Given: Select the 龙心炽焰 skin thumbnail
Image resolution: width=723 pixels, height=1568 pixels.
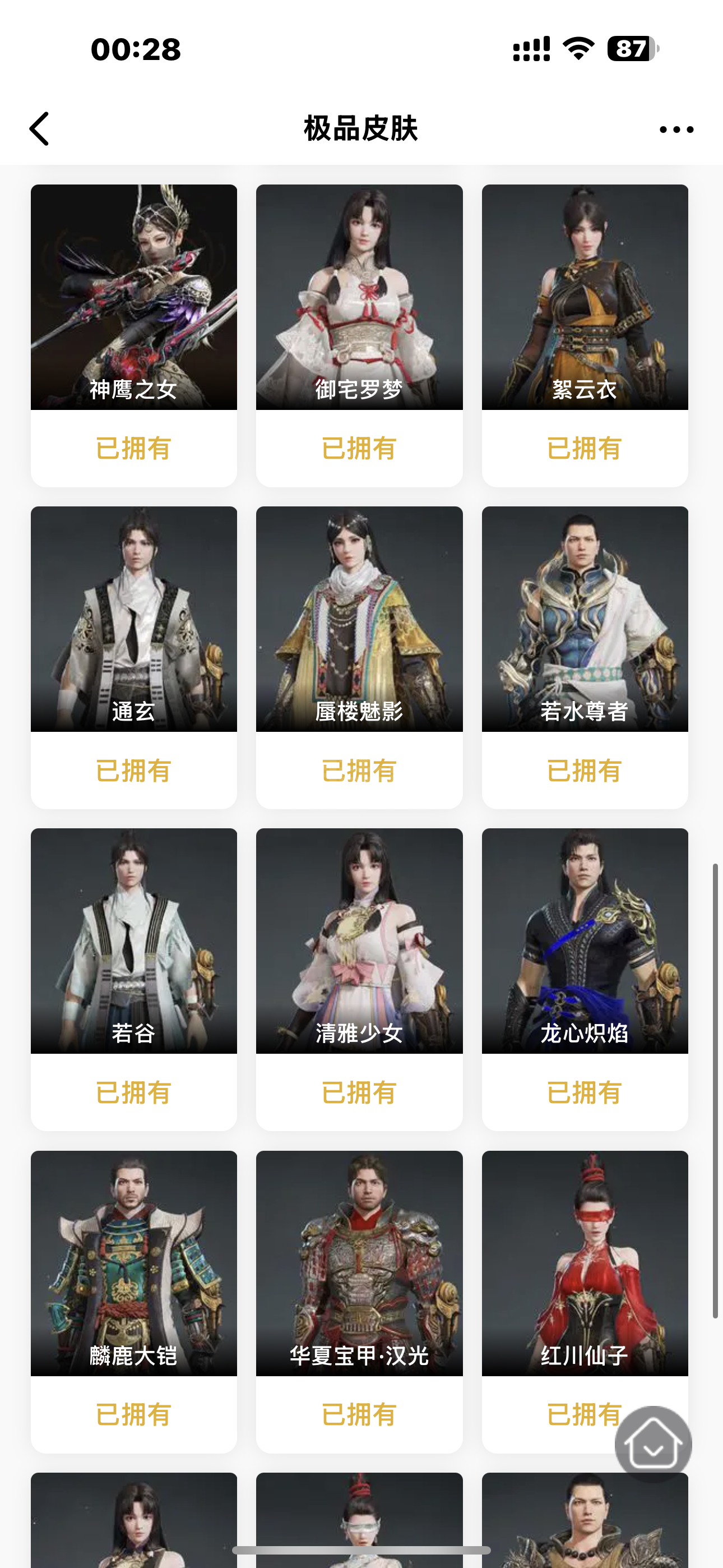Looking at the screenshot, I should click(x=585, y=941).
